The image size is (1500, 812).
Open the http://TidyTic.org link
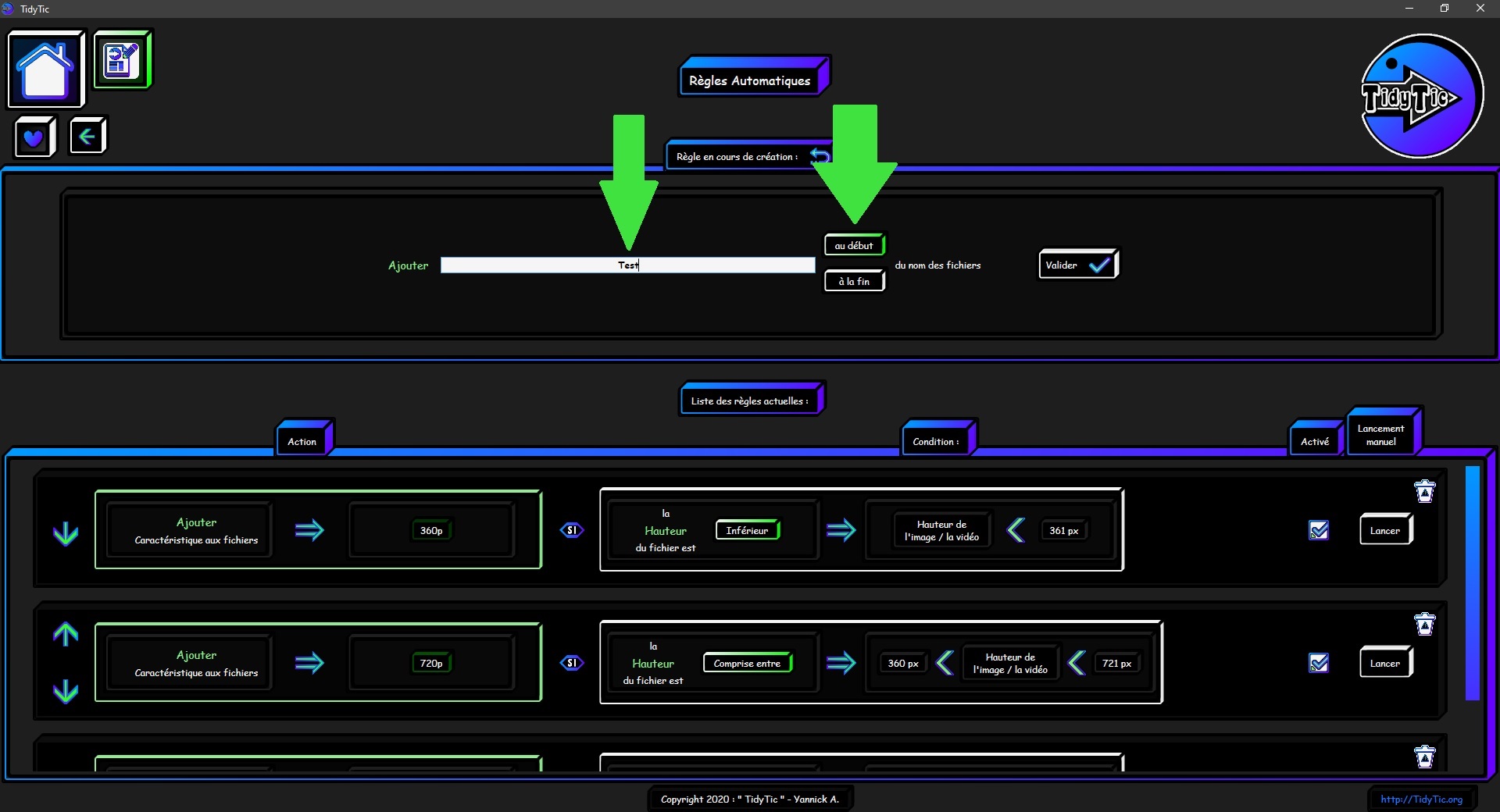coord(1421,799)
